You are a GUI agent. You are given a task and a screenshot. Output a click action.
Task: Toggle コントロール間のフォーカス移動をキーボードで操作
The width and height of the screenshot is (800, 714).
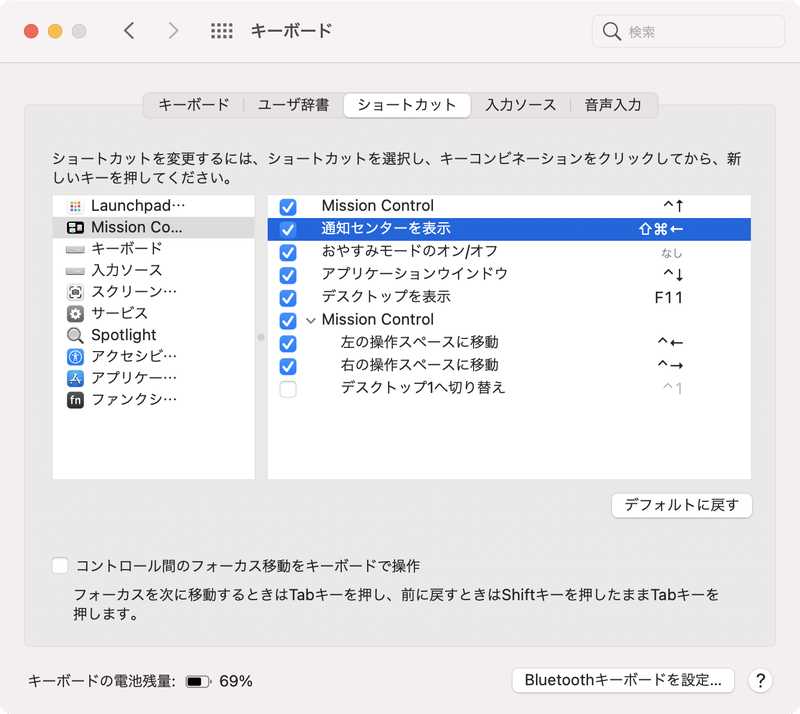(57, 565)
